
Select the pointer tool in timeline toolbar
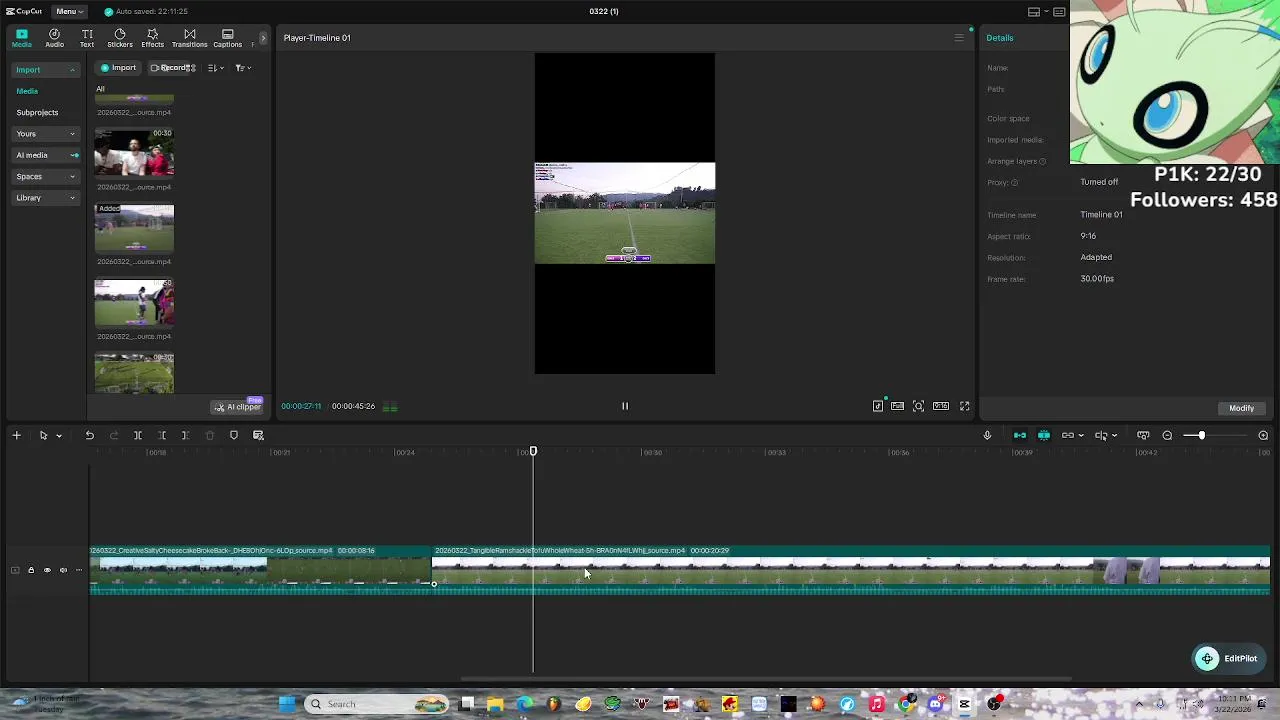(43, 435)
